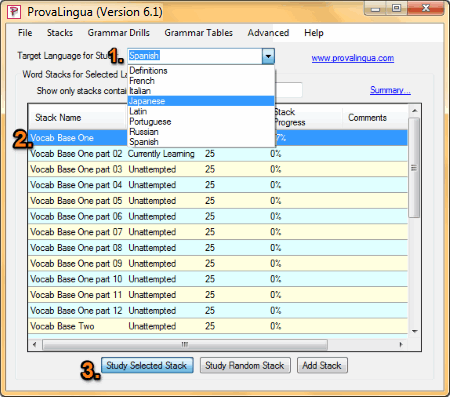Screen dimensions: 450x397
Task: Click vertical scrollbar up arrow
Action: [414, 111]
